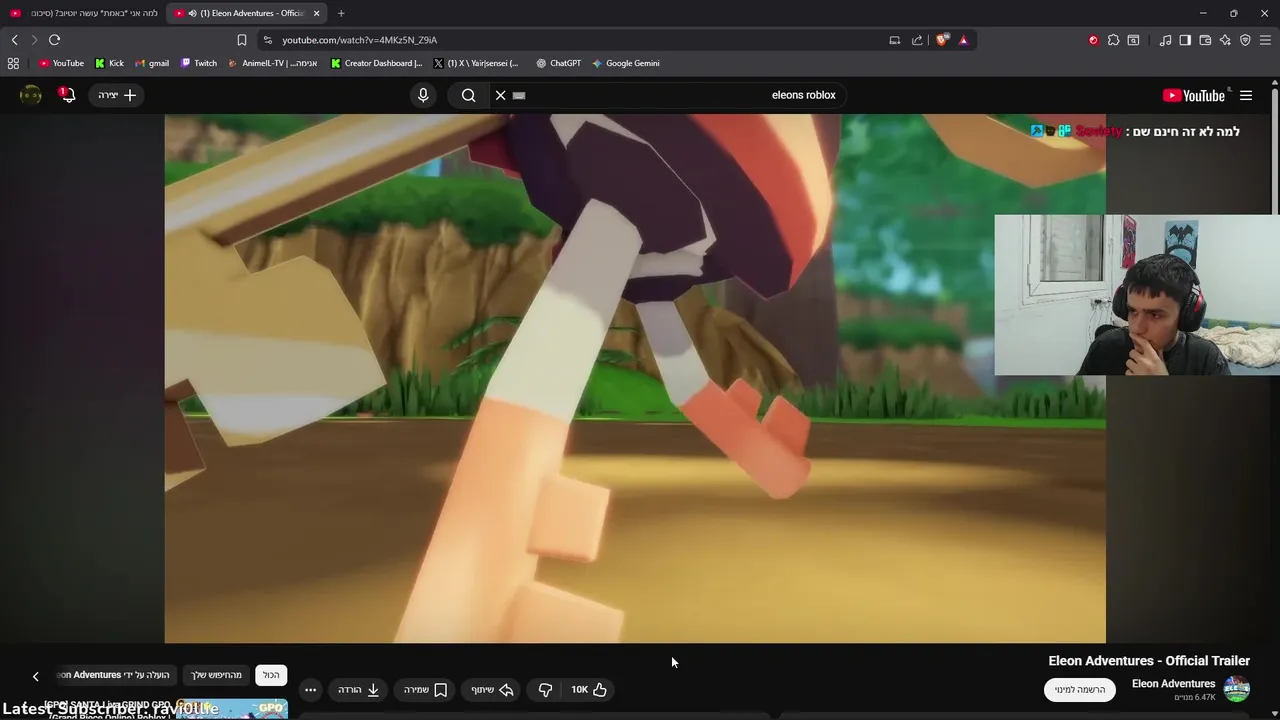This screenshot has height=720, width=1280.
Task: Select the uploaded by Eleon Adventures chip
Action: [x=115, y=675]
